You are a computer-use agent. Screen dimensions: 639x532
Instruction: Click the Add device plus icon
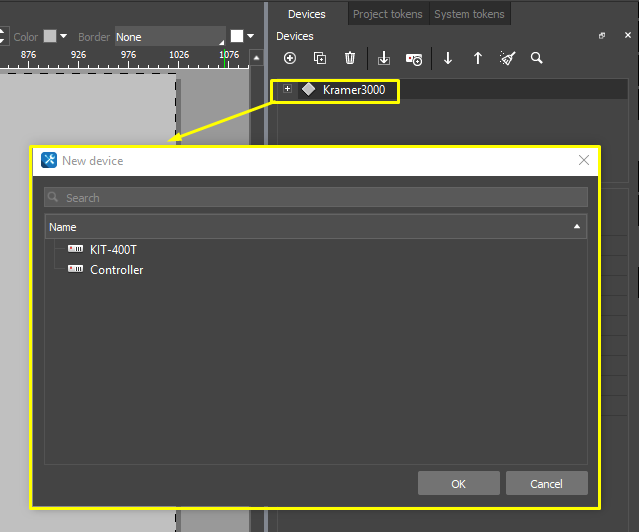(291, 59)
